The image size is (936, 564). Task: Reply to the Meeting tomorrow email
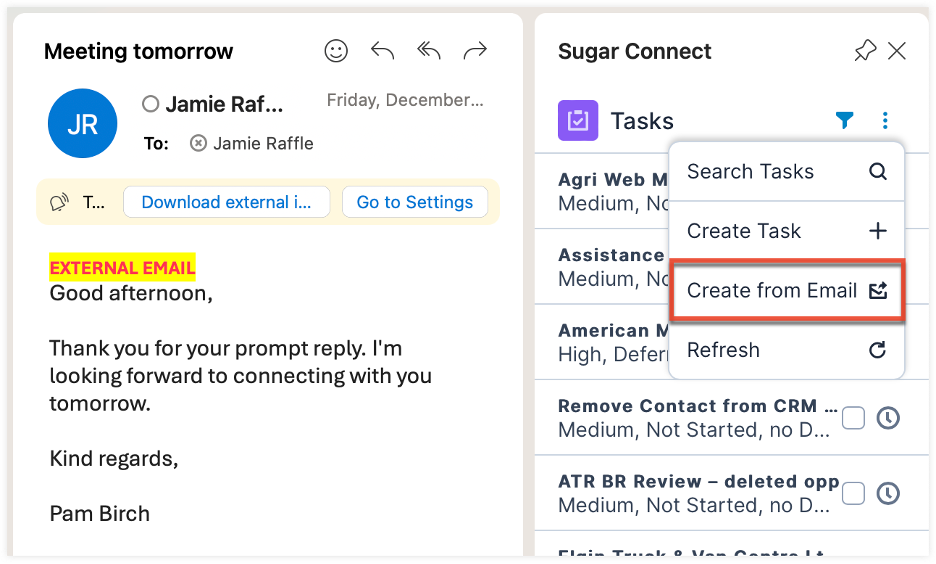tap(382, 51)
